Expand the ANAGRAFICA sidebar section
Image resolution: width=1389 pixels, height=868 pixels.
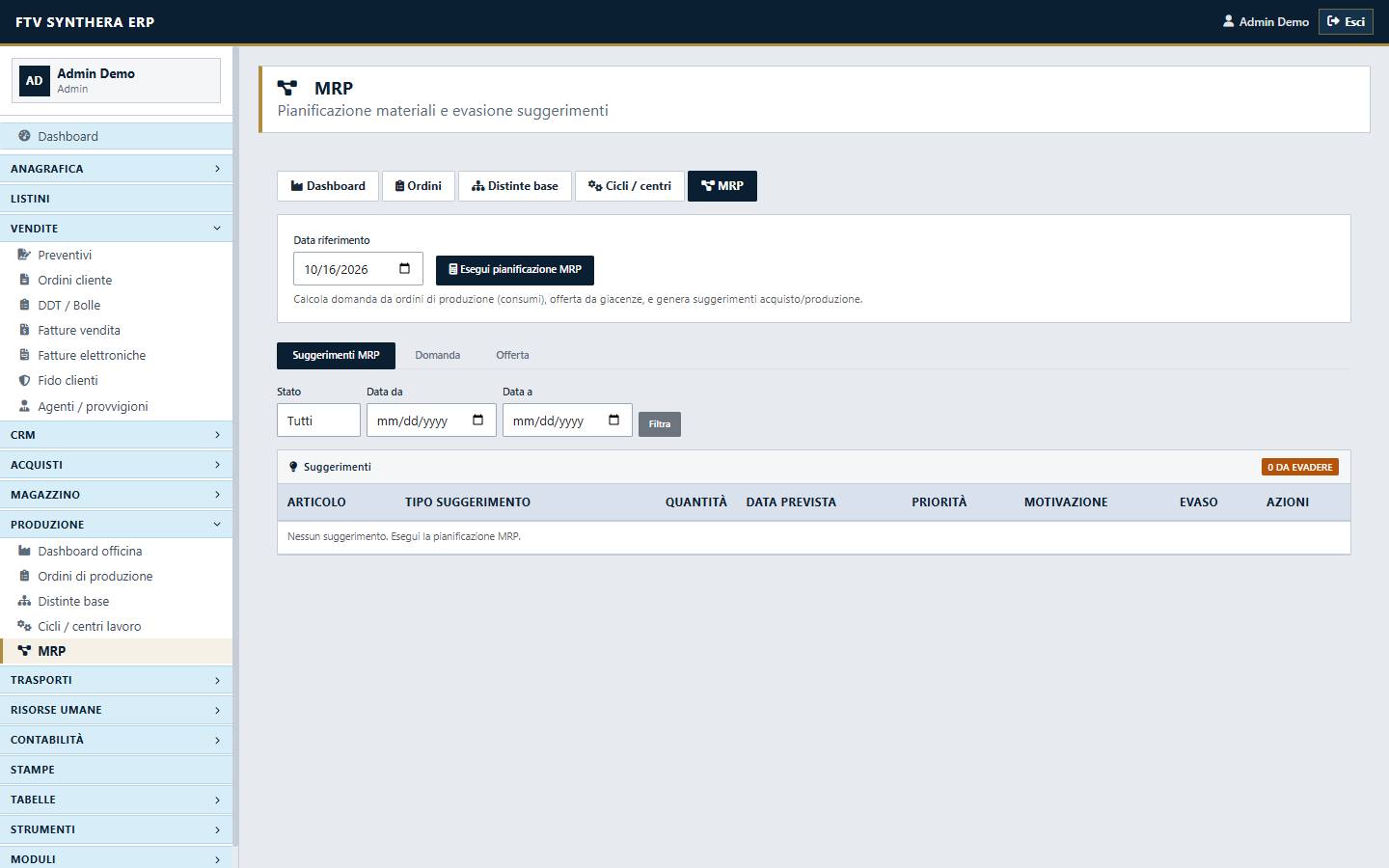116,169
